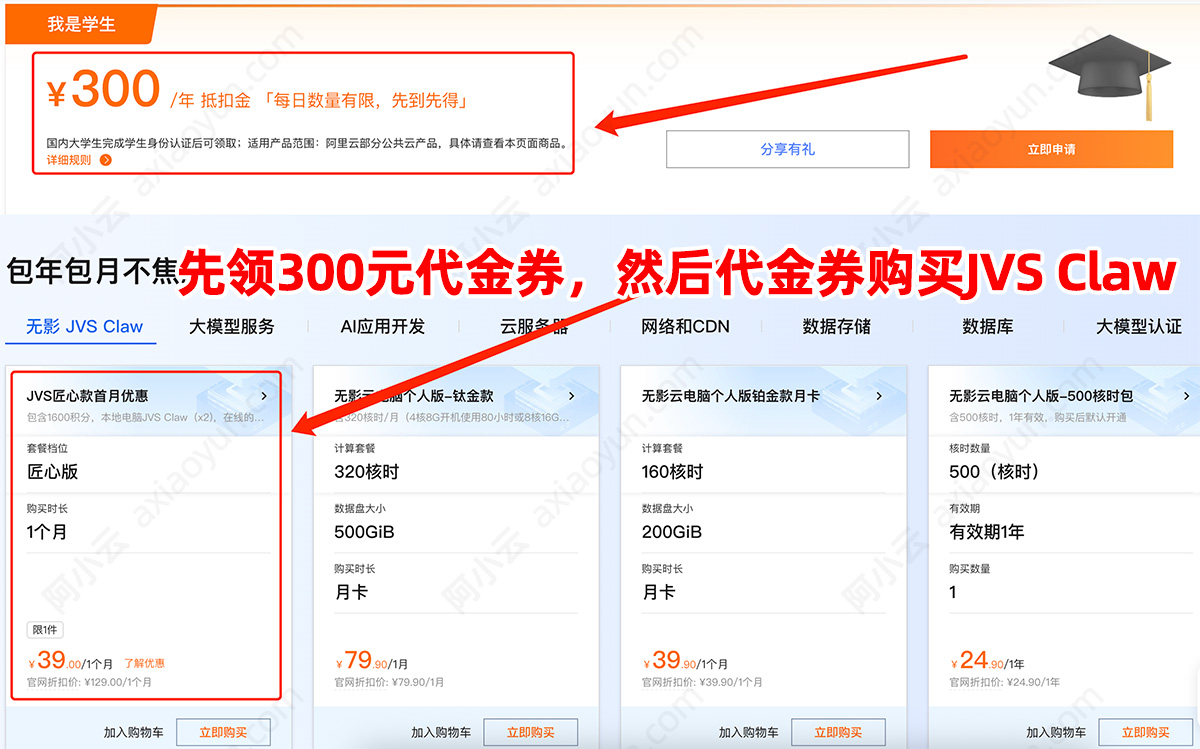
Task: Click 立即购买 on 500核时包 card
Action: [1146, 733]
